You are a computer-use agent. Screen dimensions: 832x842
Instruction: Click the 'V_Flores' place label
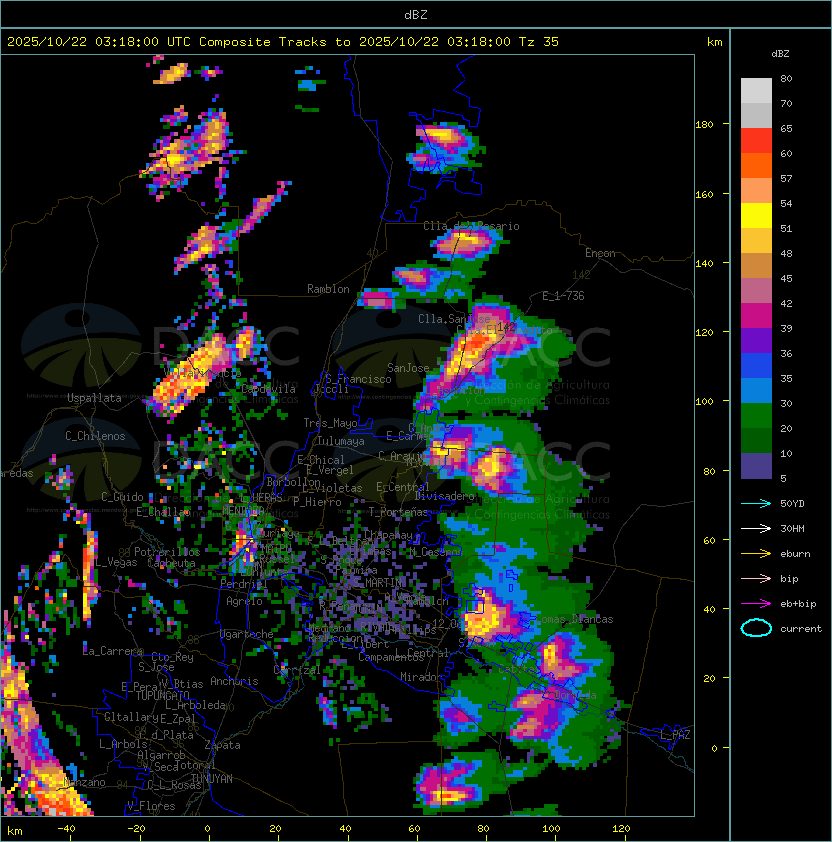click(x=151, y=807)
